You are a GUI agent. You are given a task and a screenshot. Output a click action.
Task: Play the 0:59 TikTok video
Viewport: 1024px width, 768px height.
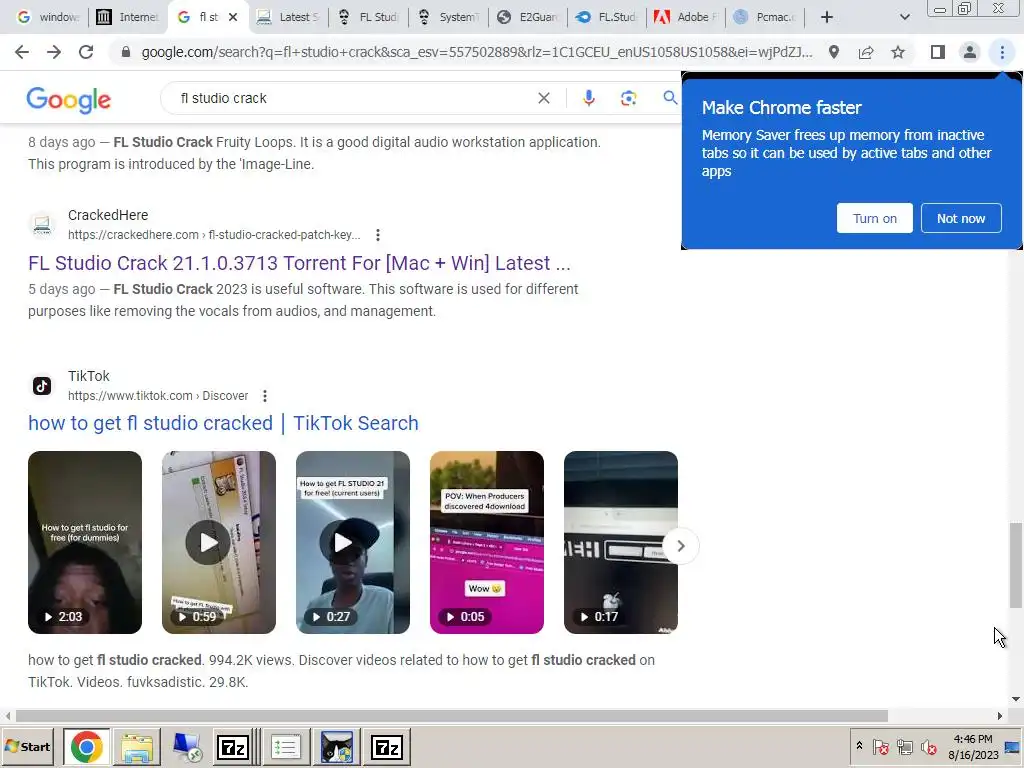219,542
